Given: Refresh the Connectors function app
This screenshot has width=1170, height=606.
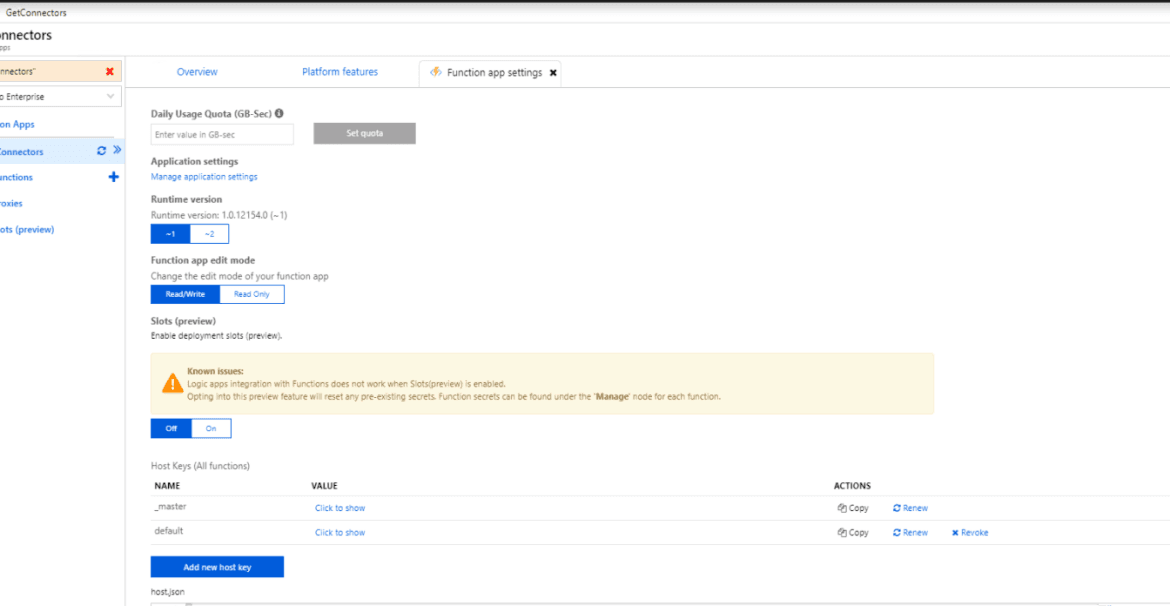Looking at the screenshot, I should click(x=101, y=151).
